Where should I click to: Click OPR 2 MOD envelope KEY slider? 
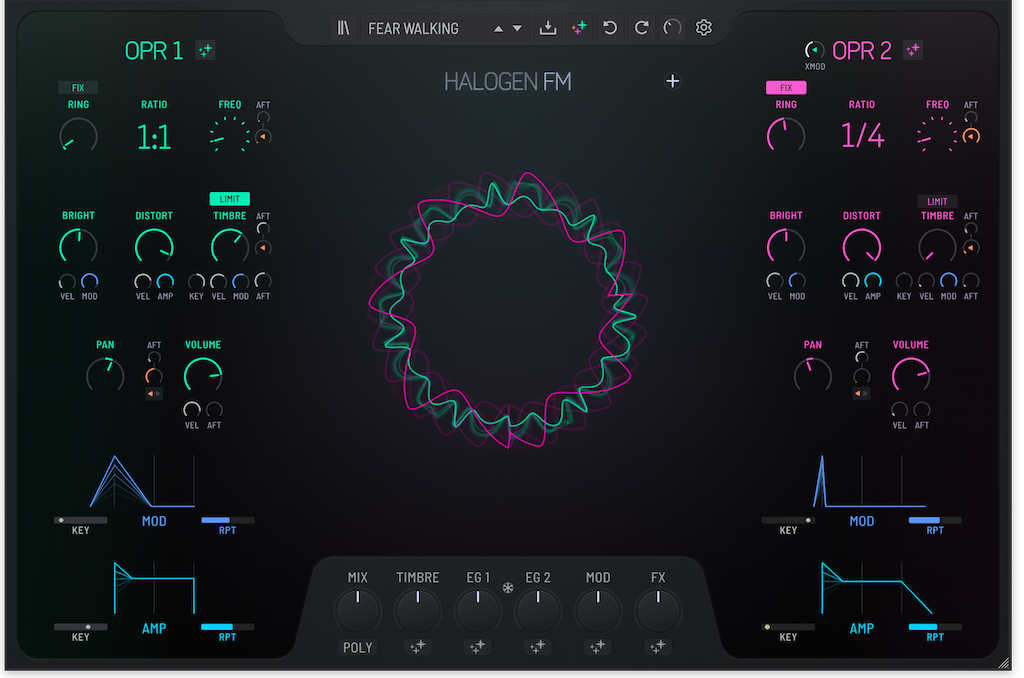point(788,521)
